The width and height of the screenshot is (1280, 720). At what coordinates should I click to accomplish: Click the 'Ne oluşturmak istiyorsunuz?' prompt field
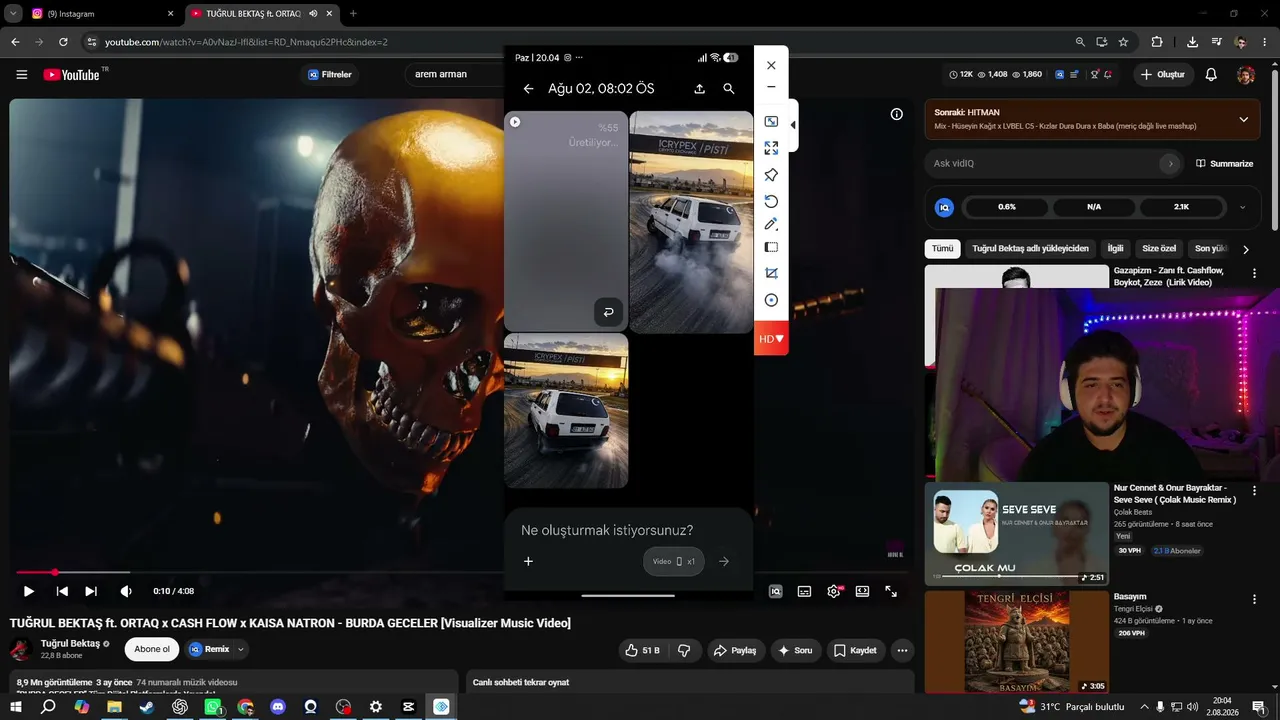pyautogui.click(x=607, y=530)
